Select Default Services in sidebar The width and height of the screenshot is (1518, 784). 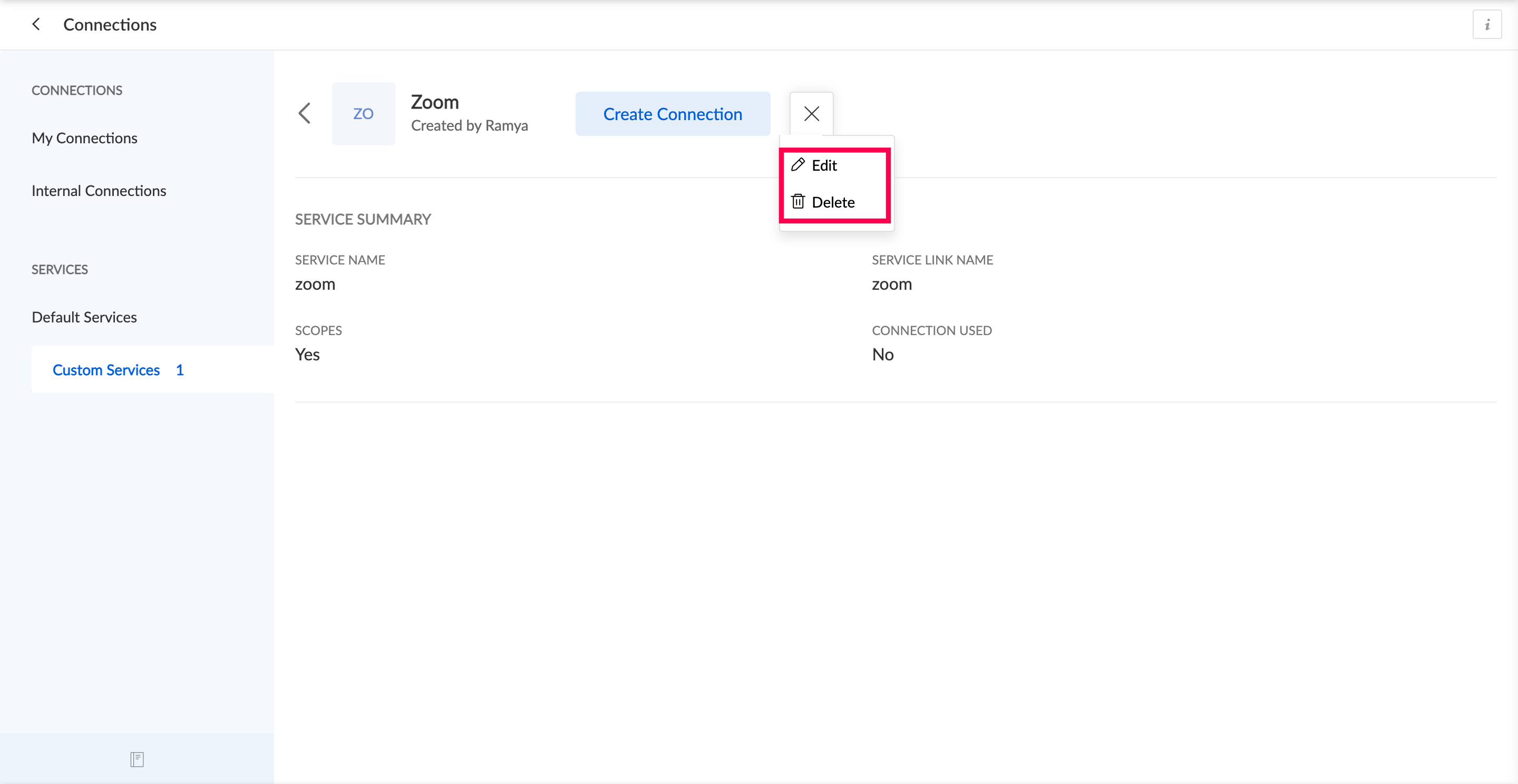click(x=84, y=317)
